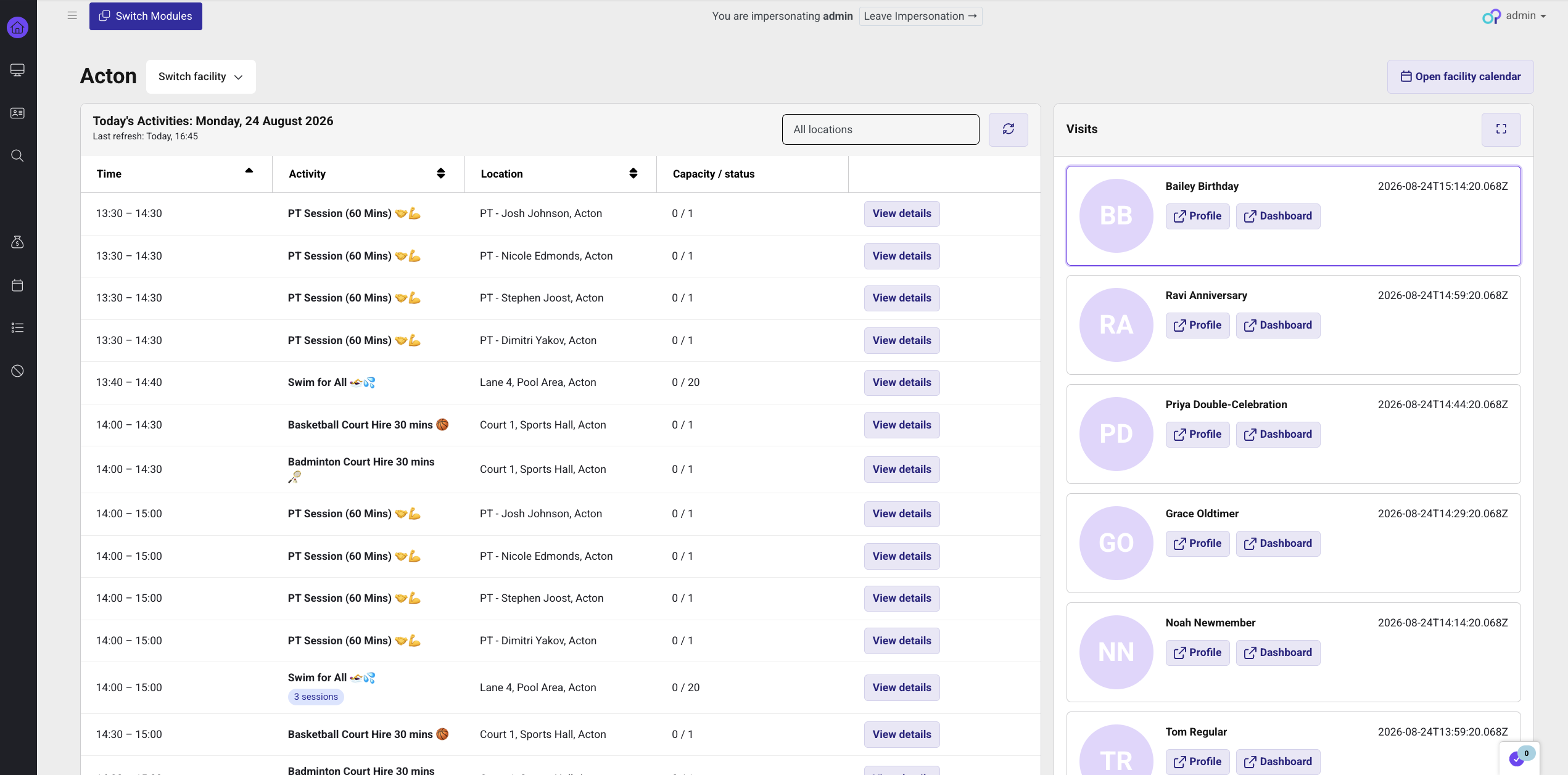Expand the Visits panel to fullscreen
The width and height of the screenshot is (1568, 775).
pyautogui.click(x=1501, y=129)
